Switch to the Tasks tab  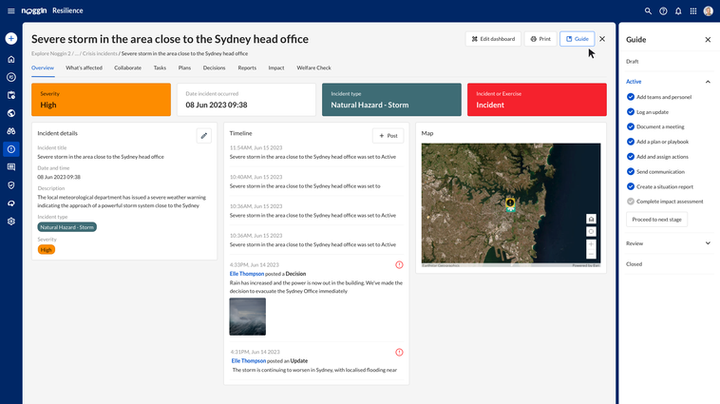click(160, 68)
